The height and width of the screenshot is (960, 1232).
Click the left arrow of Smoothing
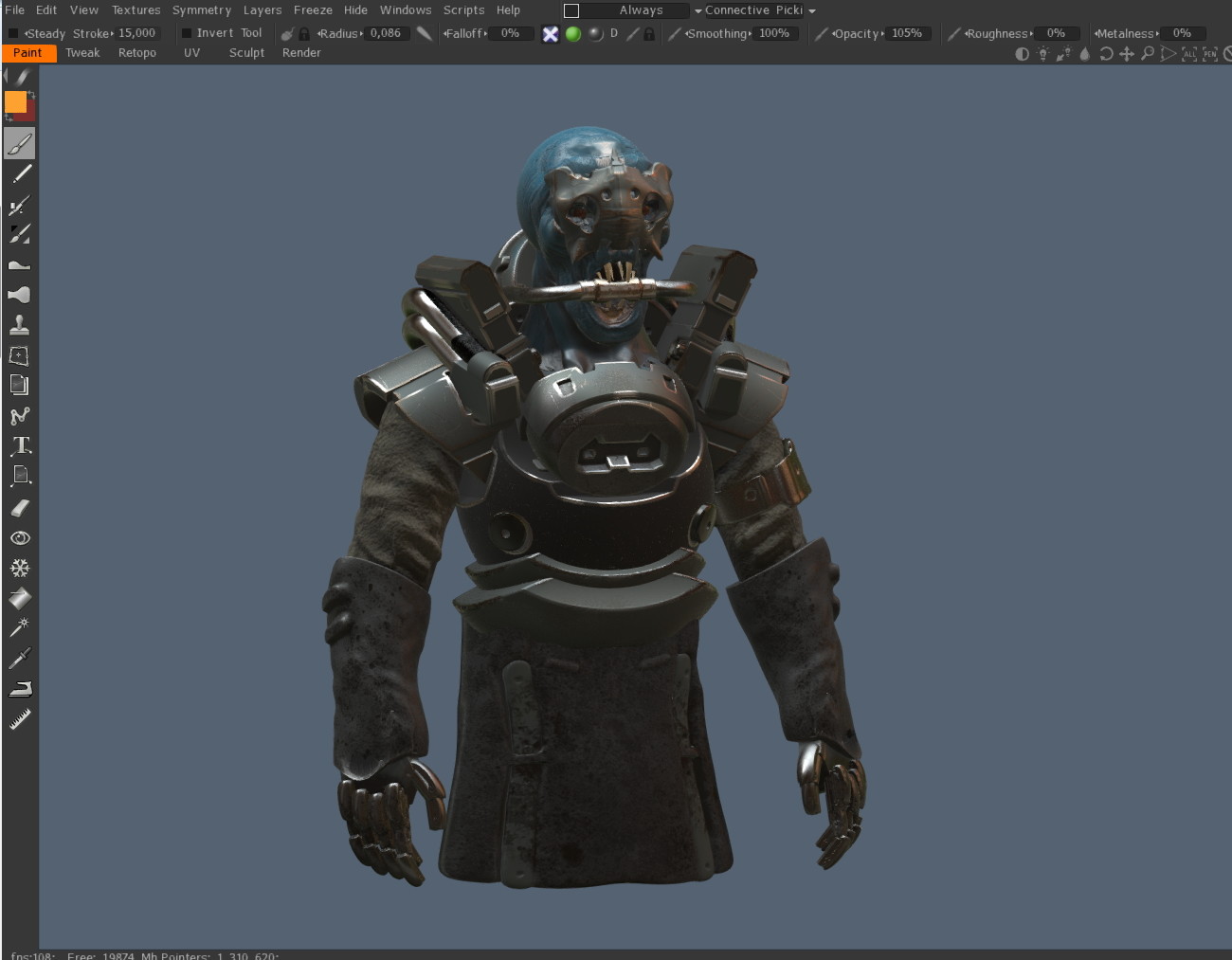(687, 34)
